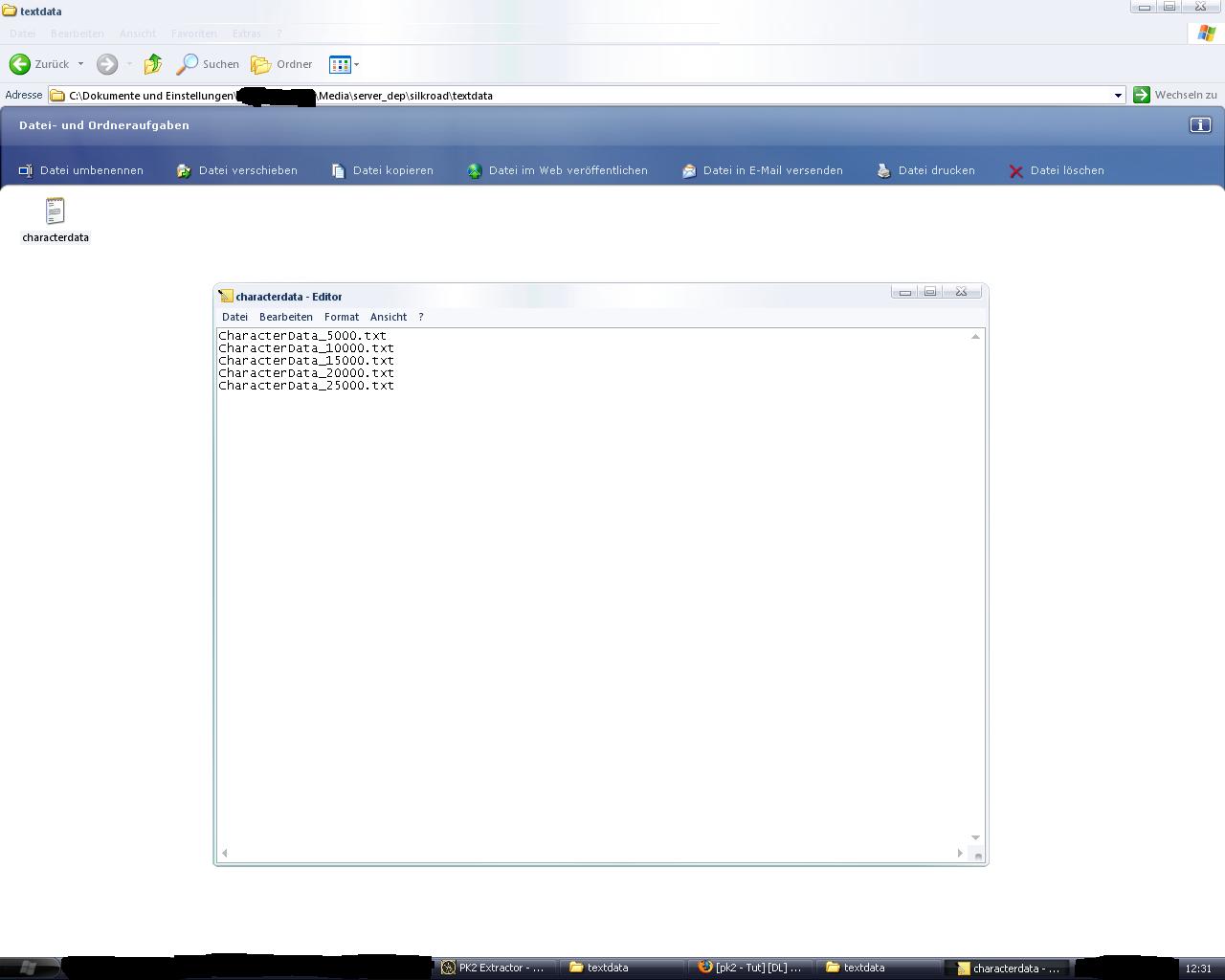The height and width of the screenshot is (980, 1225).
Task: Toggle the Ordner folders pane
Action: point(282,64)
